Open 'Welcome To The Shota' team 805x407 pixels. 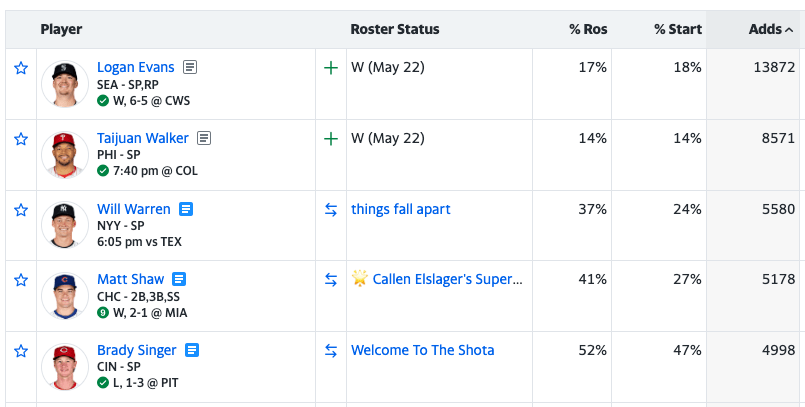pos(422,350)
